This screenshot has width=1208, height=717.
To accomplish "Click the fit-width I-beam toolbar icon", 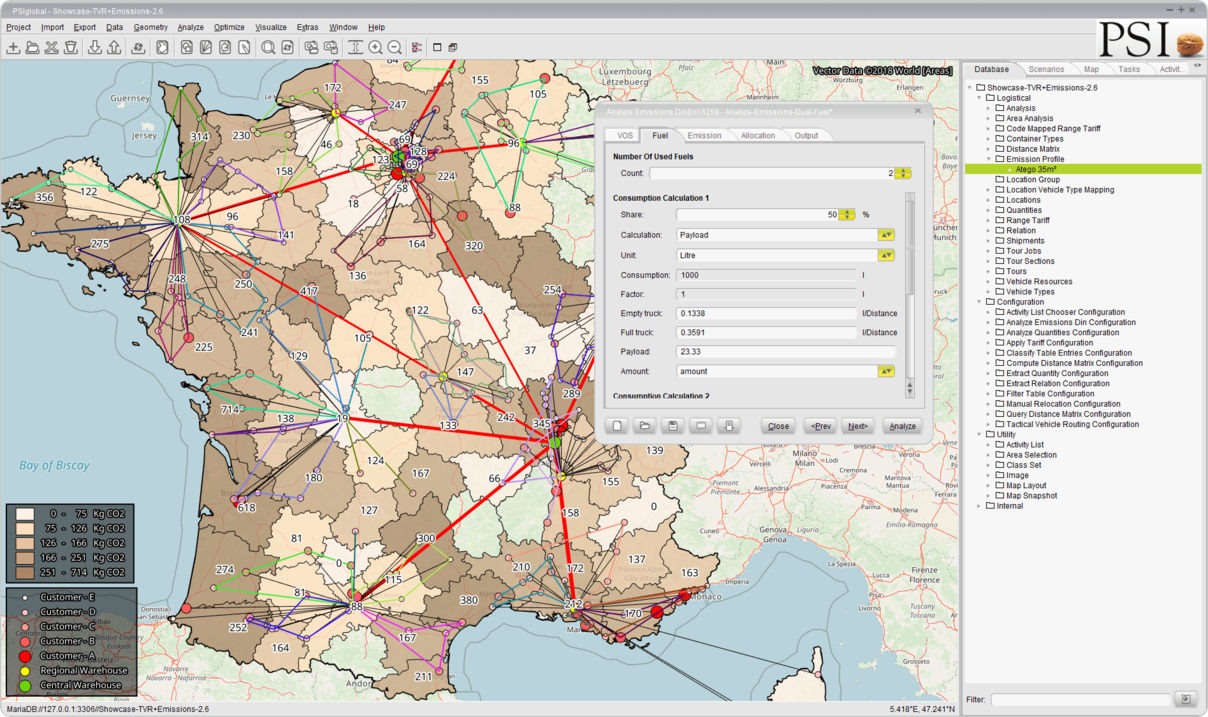I will (355, 47).
